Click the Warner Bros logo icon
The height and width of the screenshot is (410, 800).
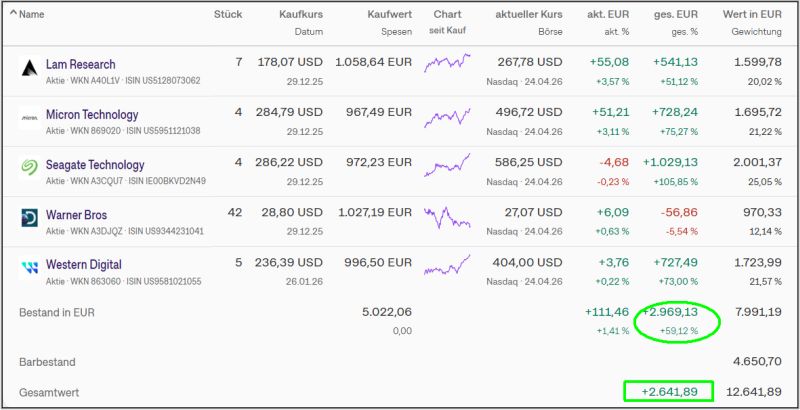tap(29, 220)
